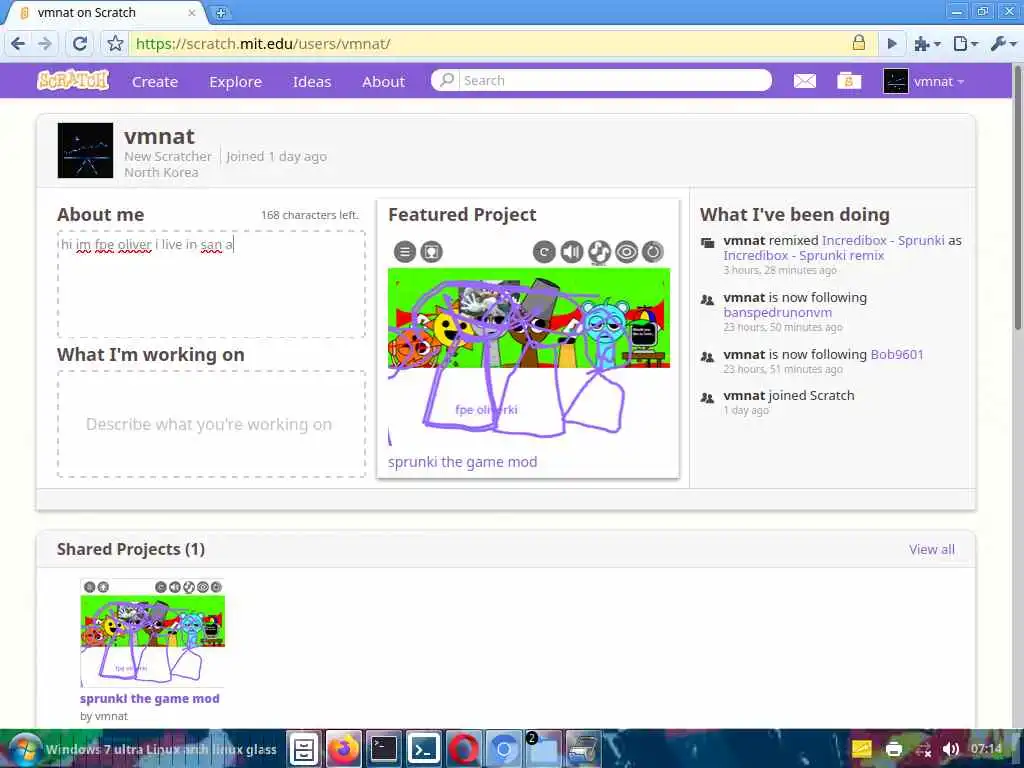
Task: Open the Messages envelope icon
Action: click(805, 81)
